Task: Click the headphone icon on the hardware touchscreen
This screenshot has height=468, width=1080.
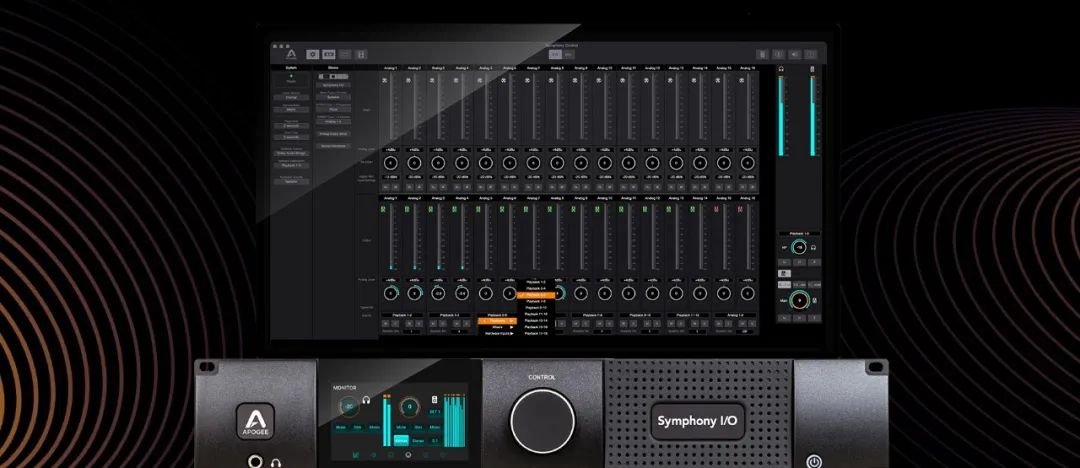Action: pyautogui.click(x=367, y=401)
